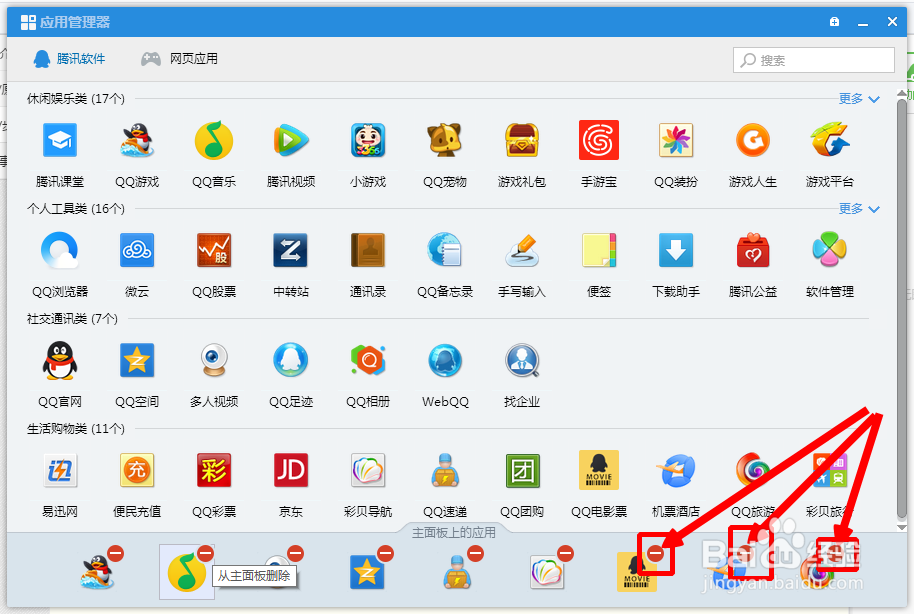Viewport: 914px width, 614px height.
Task: Open QQ速递 in the 生活购物类 grid
Action: click(445, 470)
